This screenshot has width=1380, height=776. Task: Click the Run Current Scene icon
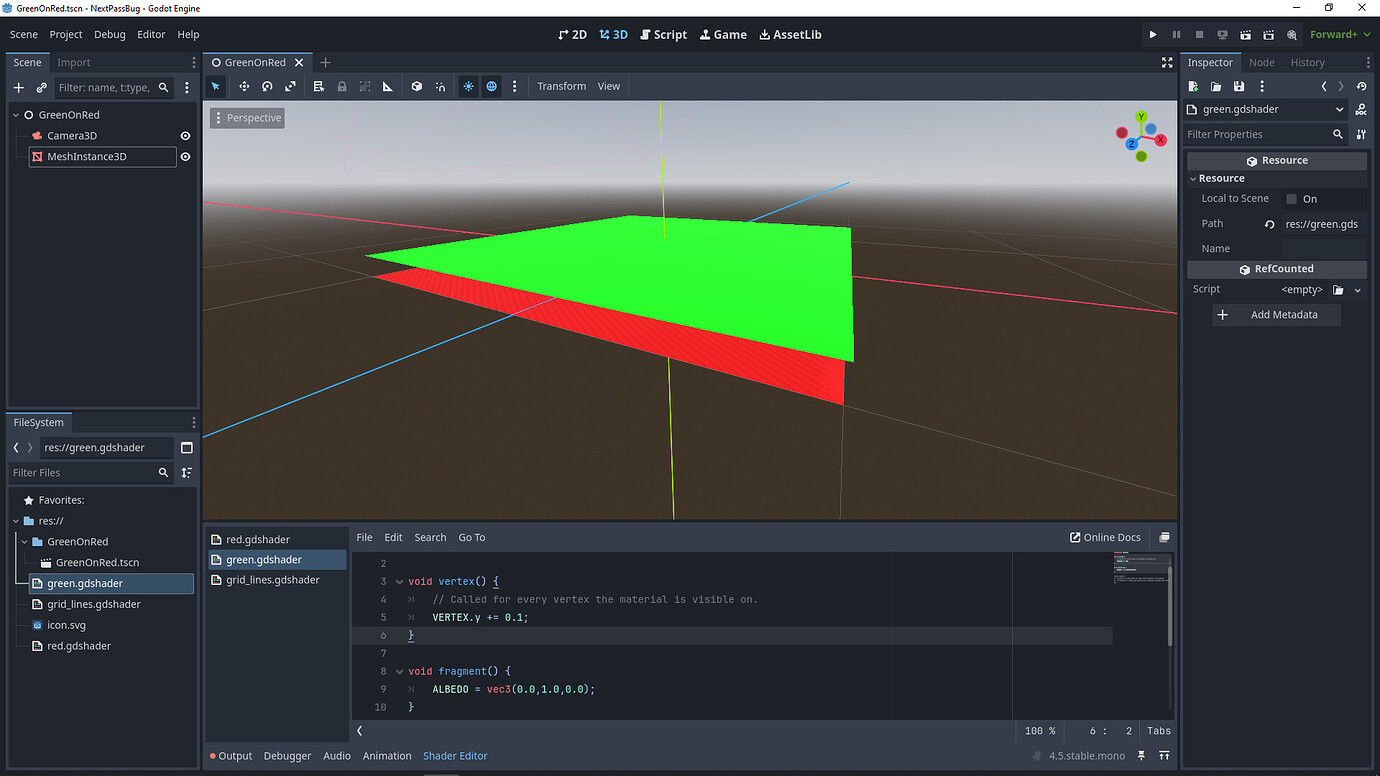tap(1246, 34)
